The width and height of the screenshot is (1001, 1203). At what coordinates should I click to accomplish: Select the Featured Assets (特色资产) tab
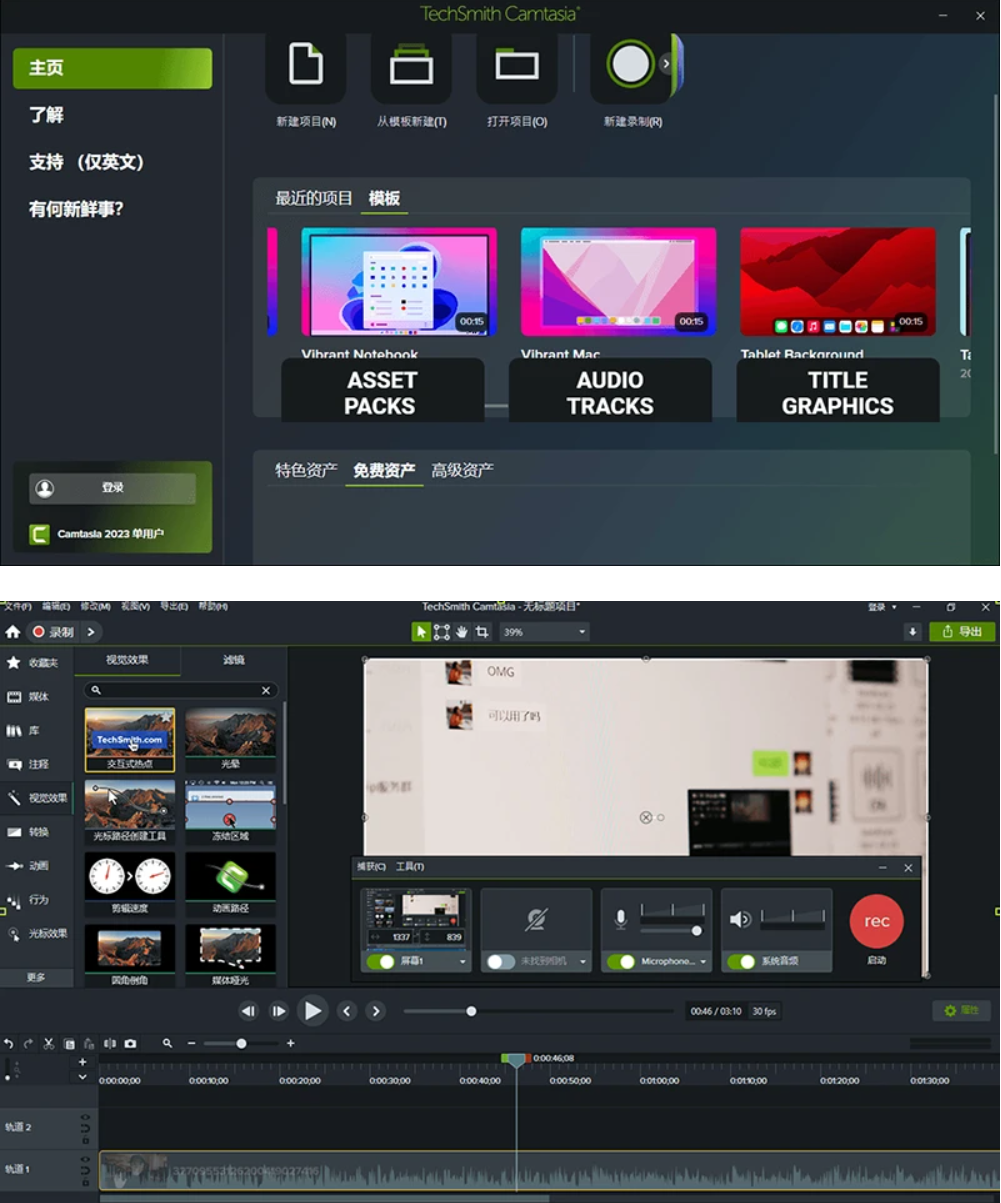pos(307,470)
